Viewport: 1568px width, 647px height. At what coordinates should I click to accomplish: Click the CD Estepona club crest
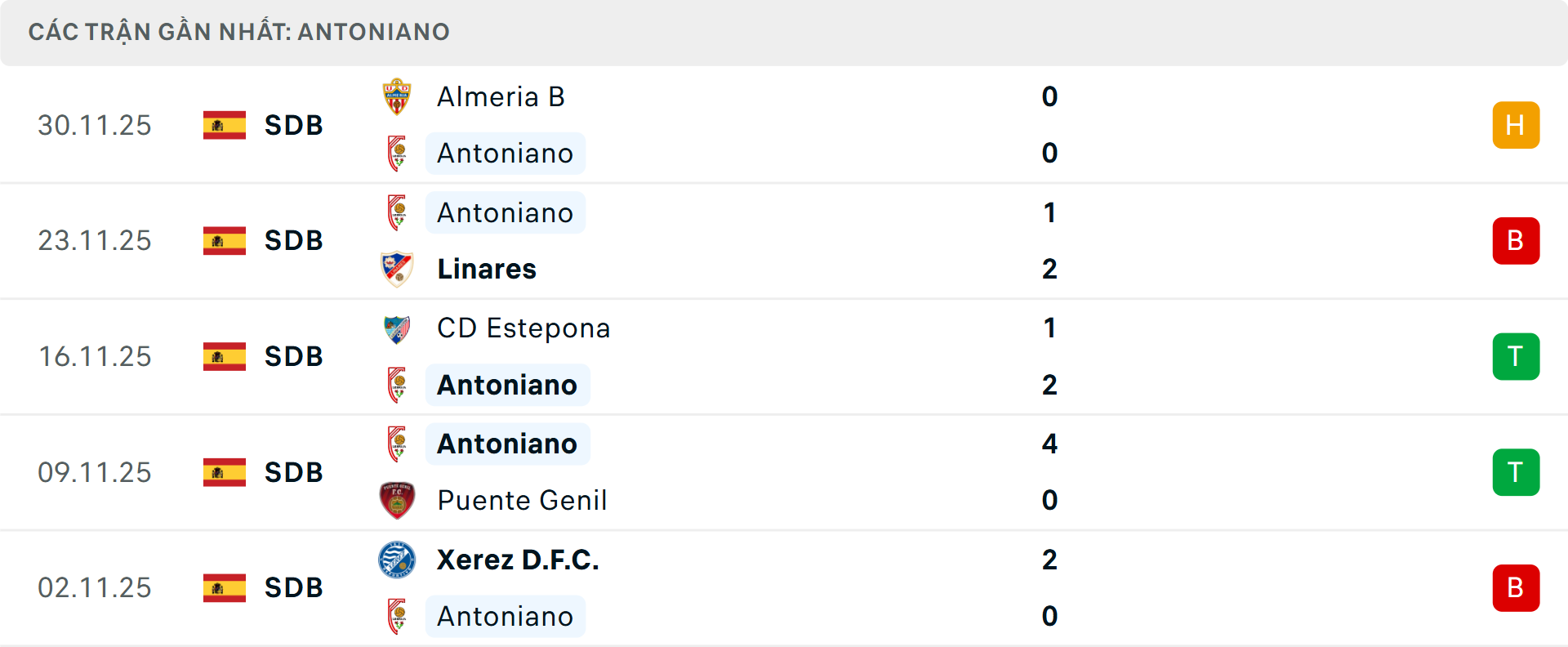pos(397,328)
